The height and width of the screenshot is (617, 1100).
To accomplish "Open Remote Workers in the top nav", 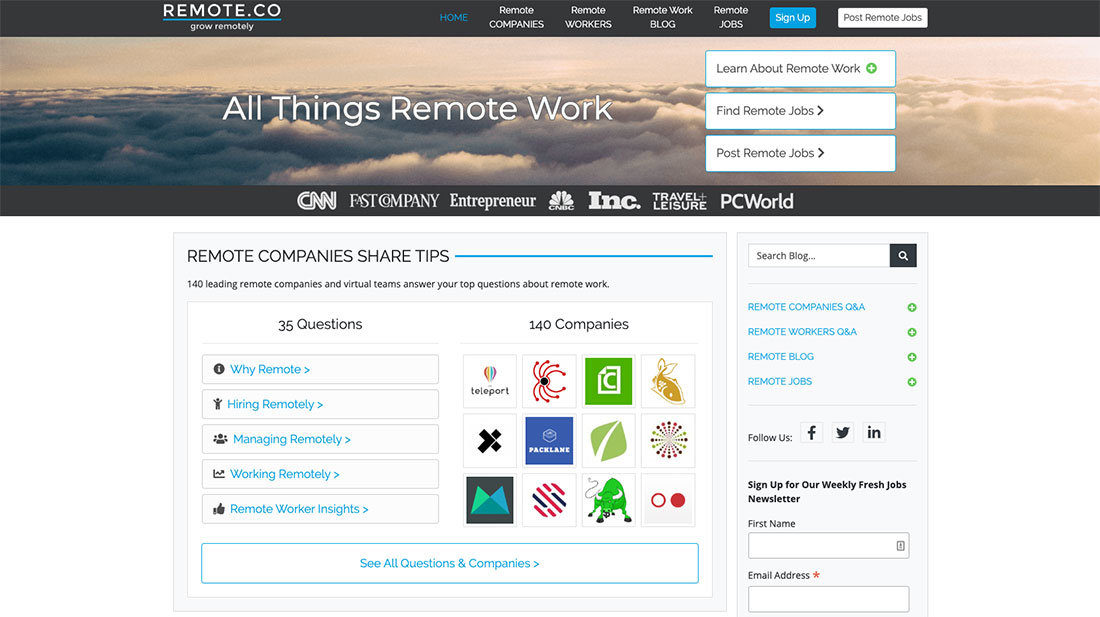I will tap(588, 18).
